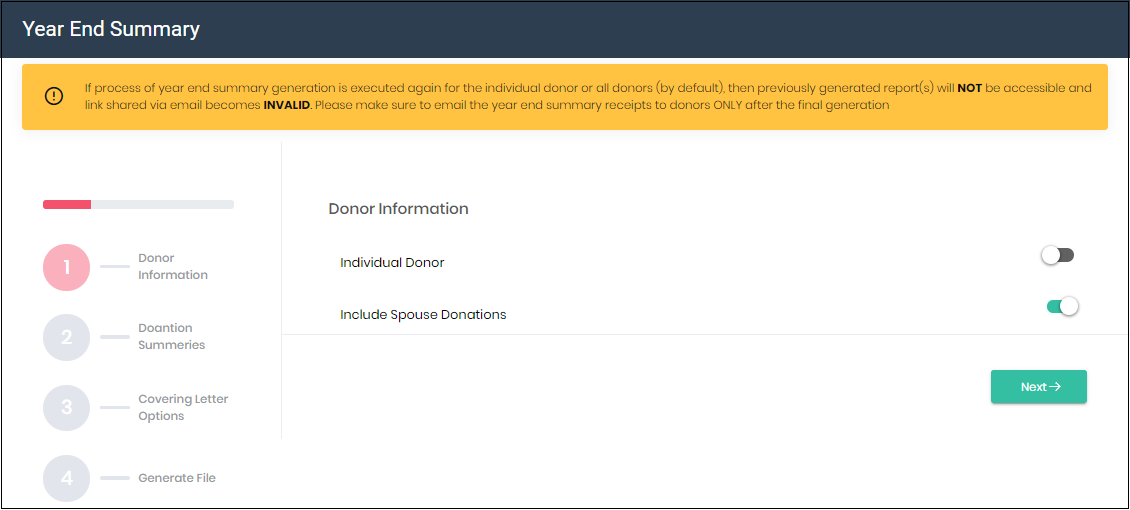1130x510 pixels.
Task: Jump to Generate File step label
Action: pyautogui.click(x=177, y=478)
